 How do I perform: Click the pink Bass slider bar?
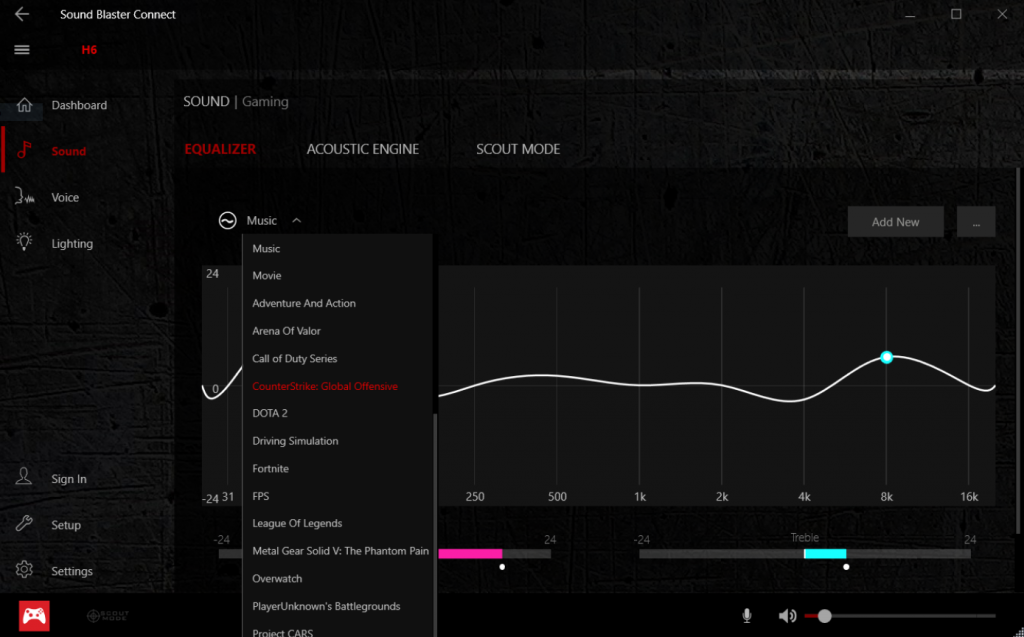click(470, 554)
